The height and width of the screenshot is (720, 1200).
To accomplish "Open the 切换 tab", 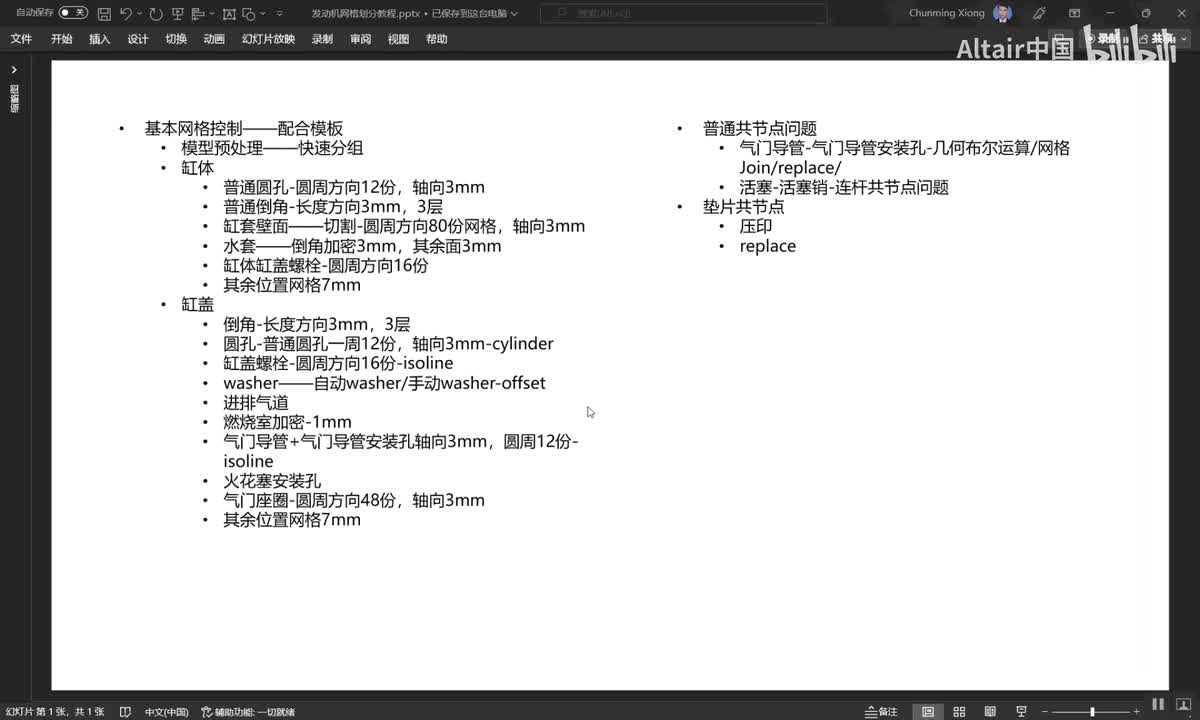I will coord(176,39).
